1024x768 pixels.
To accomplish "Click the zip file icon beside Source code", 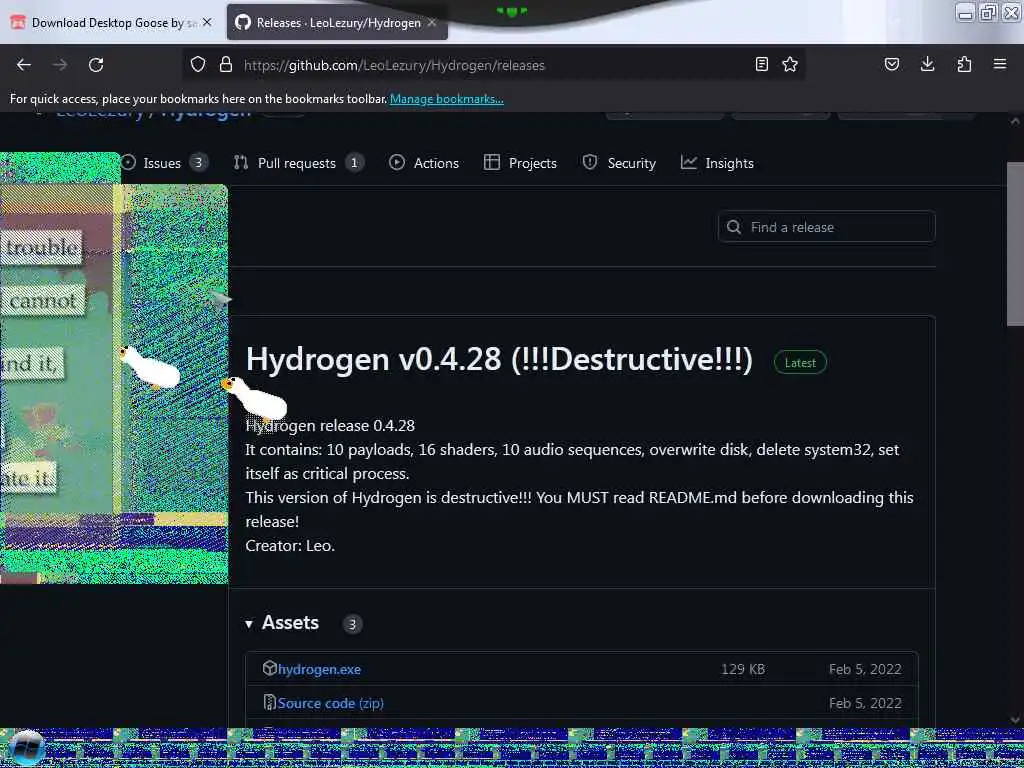I will [269, 702].
